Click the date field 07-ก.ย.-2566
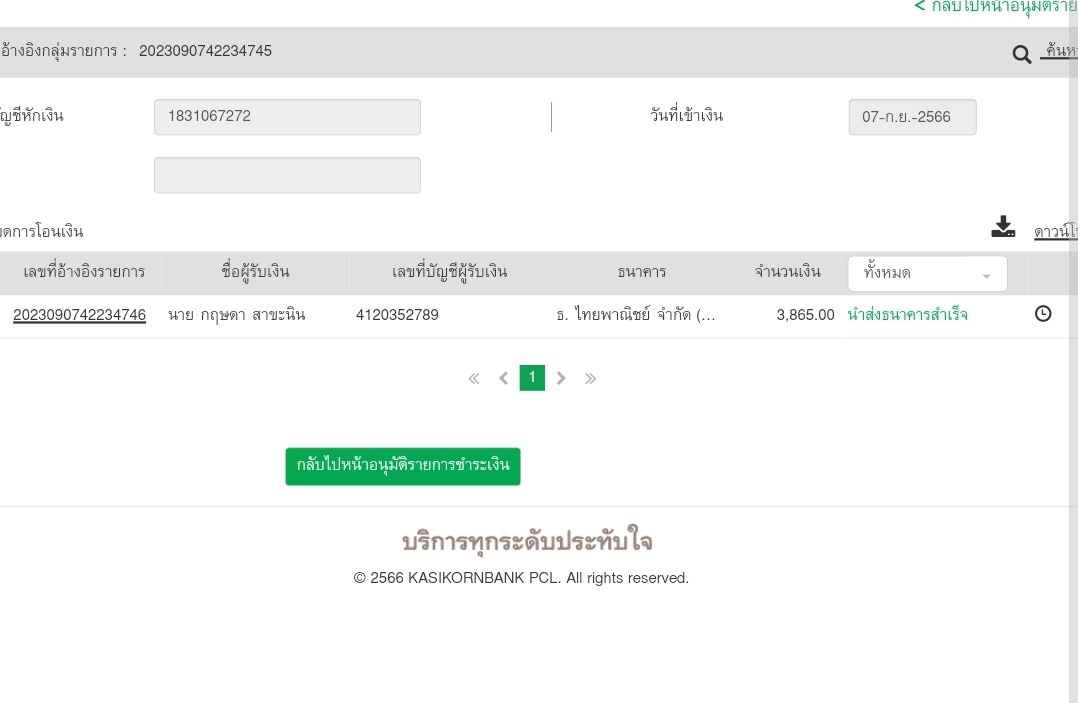 click(x=912, y=117)
